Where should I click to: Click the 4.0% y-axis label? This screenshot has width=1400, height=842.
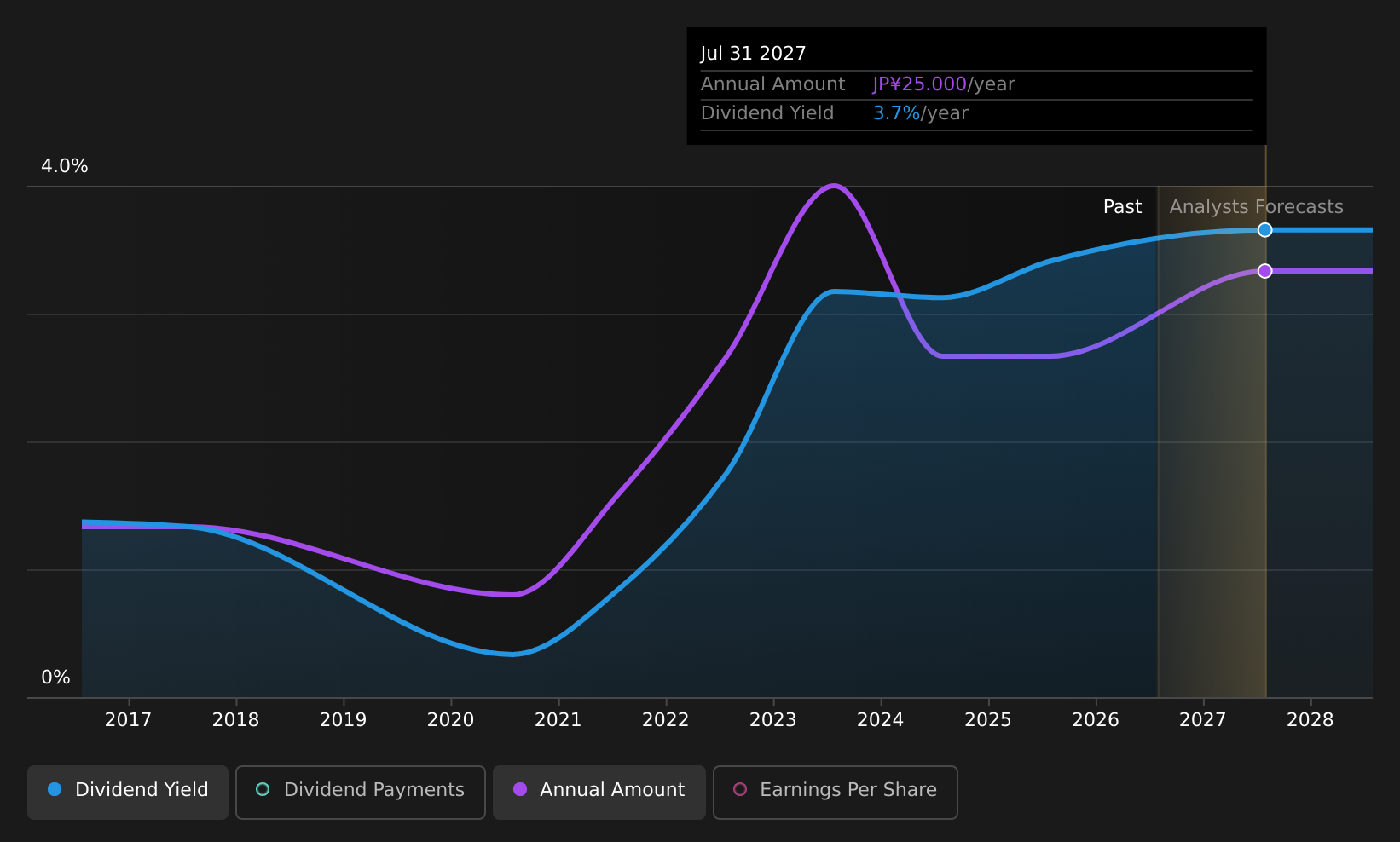(65, 166)
